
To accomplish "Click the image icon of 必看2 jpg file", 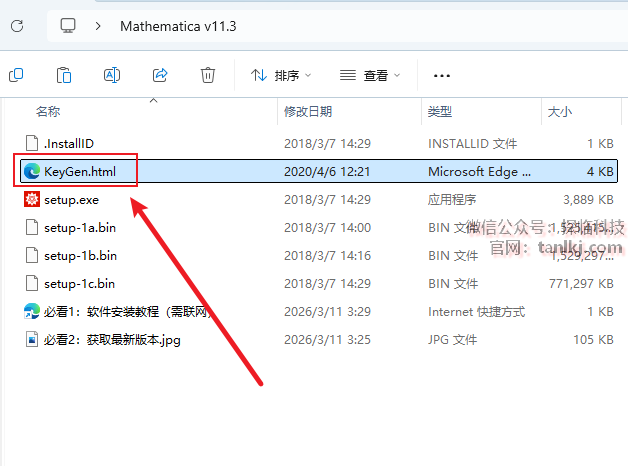I will [32, 339].
